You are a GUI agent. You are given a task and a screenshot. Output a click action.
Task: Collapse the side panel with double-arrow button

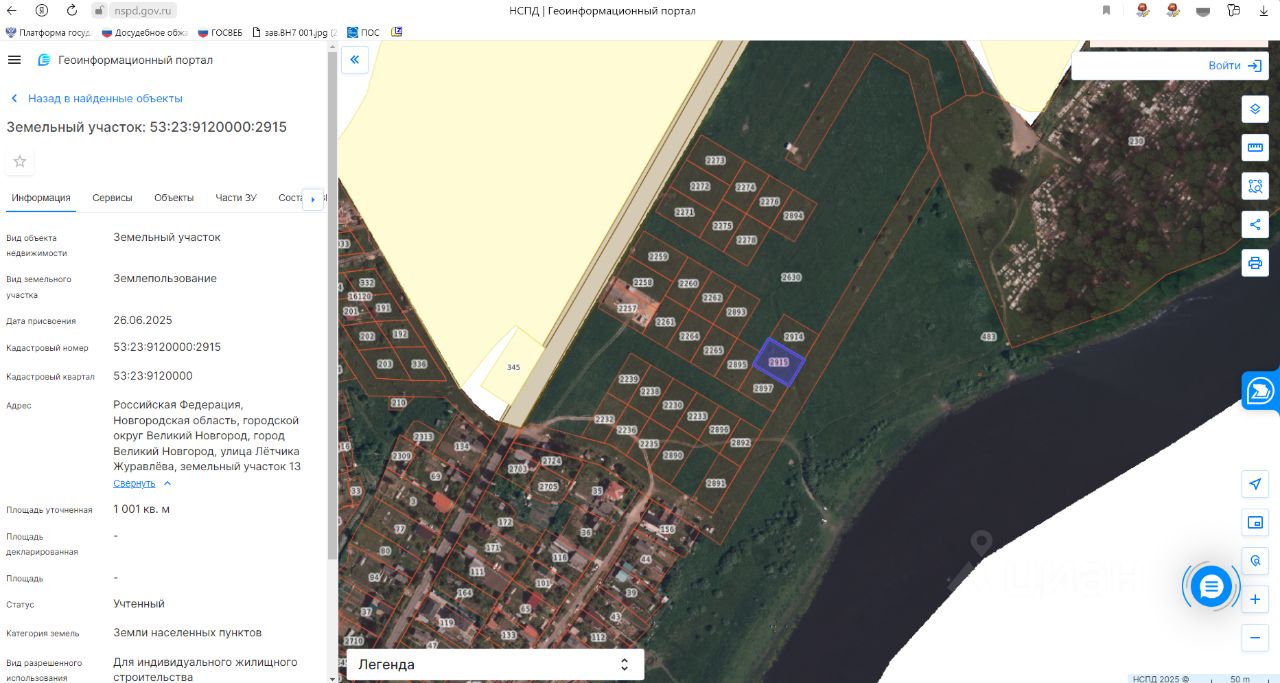pyautogui.click(x=355, y=60)
